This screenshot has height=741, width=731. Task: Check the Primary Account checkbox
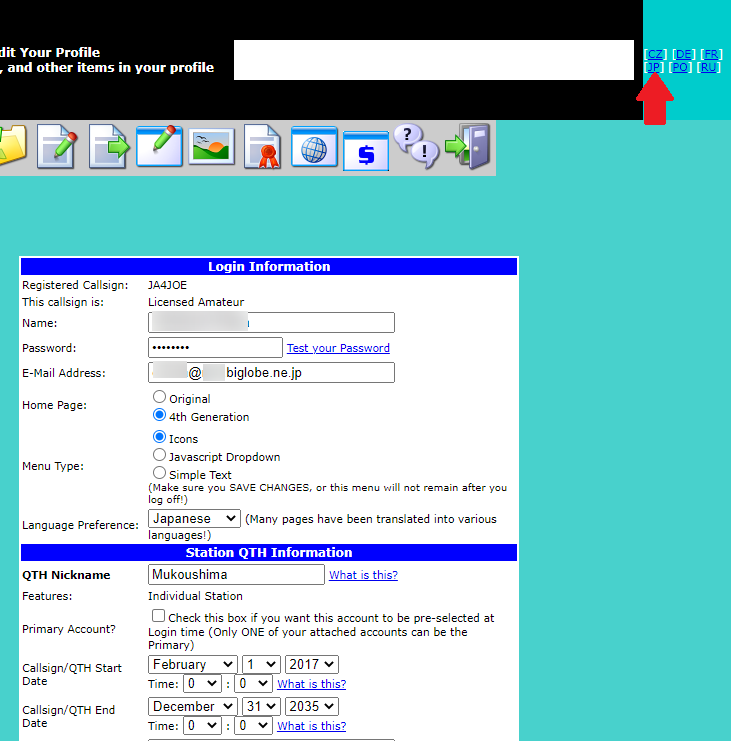point(158,616)
